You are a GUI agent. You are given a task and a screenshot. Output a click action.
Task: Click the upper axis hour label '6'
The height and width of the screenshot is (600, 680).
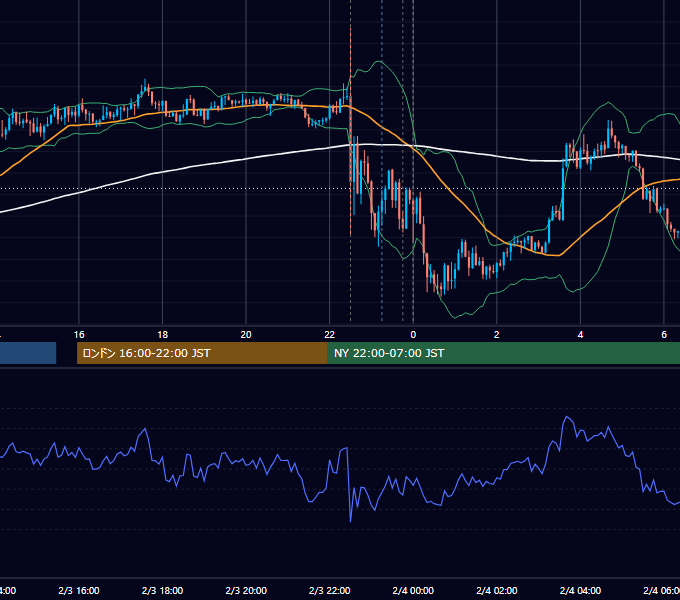point(664,335)
